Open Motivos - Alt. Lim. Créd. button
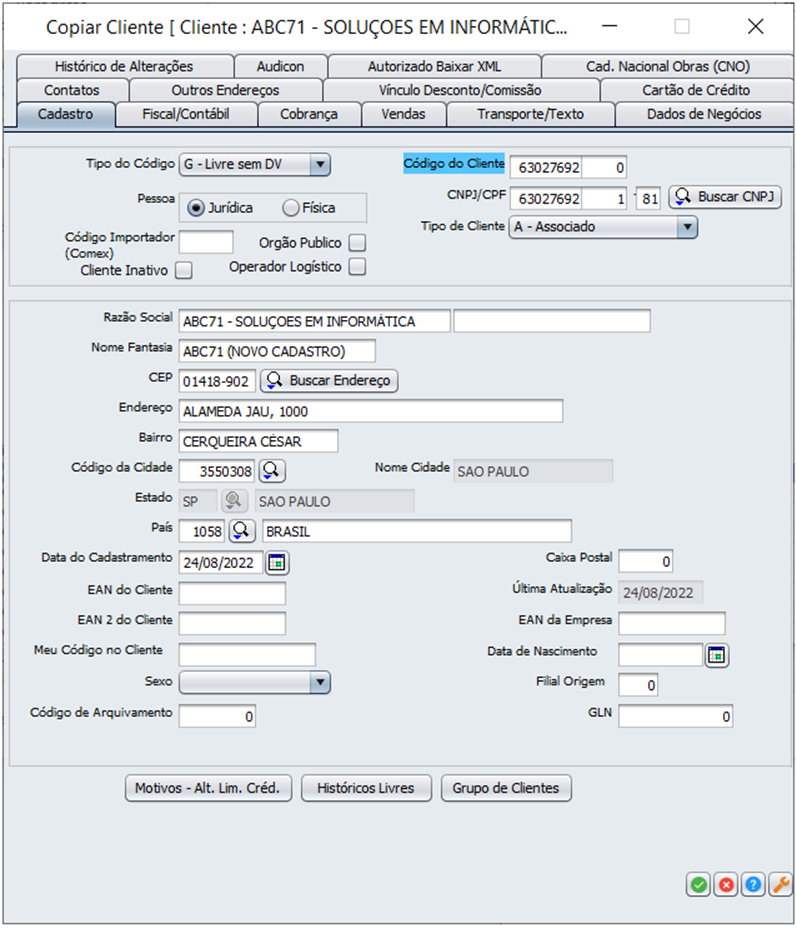 pyautogui.click(x=208, y=788)
